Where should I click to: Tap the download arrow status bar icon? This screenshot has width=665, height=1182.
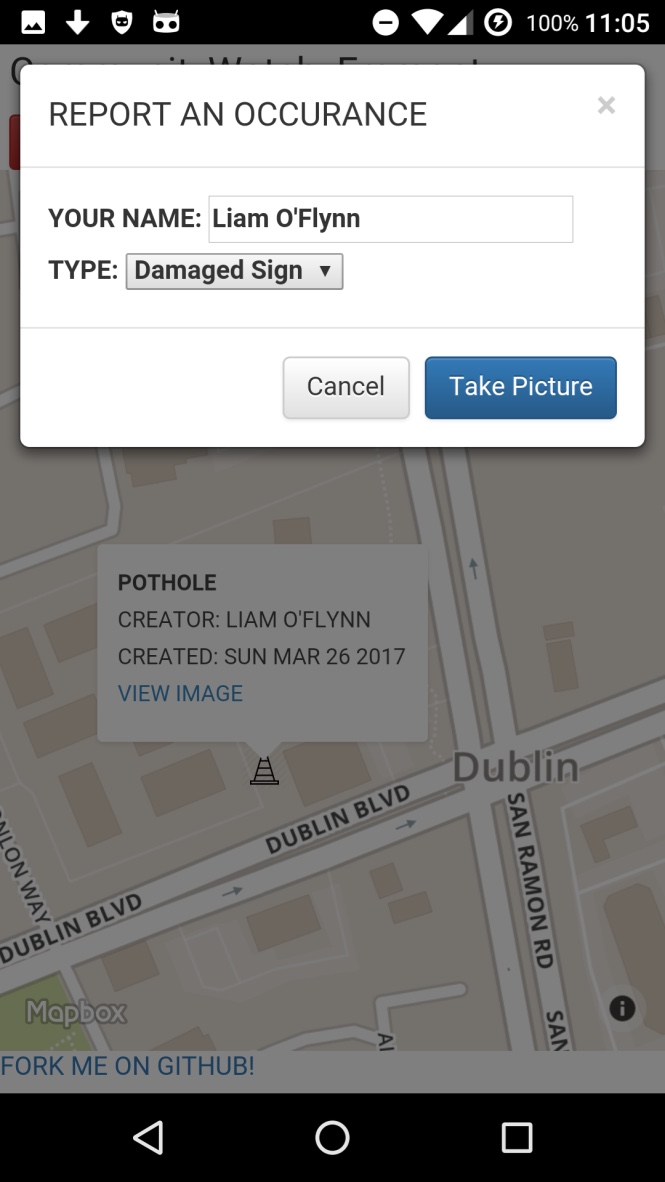[x=78, y=23]
